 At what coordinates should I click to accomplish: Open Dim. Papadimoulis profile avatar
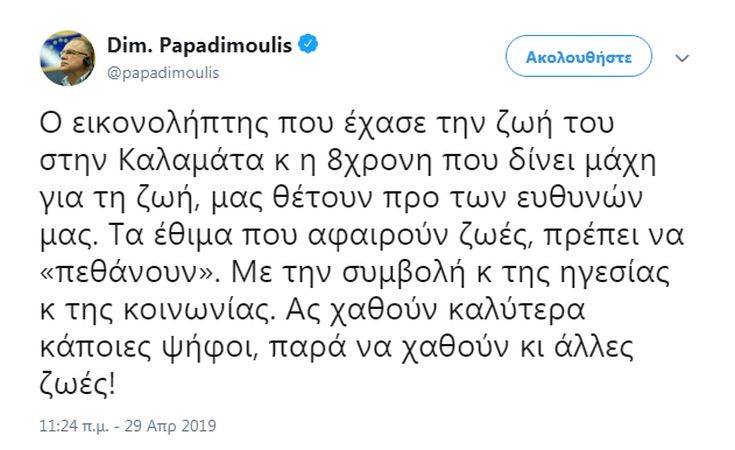pyautogui.click(x=68, y=58)
